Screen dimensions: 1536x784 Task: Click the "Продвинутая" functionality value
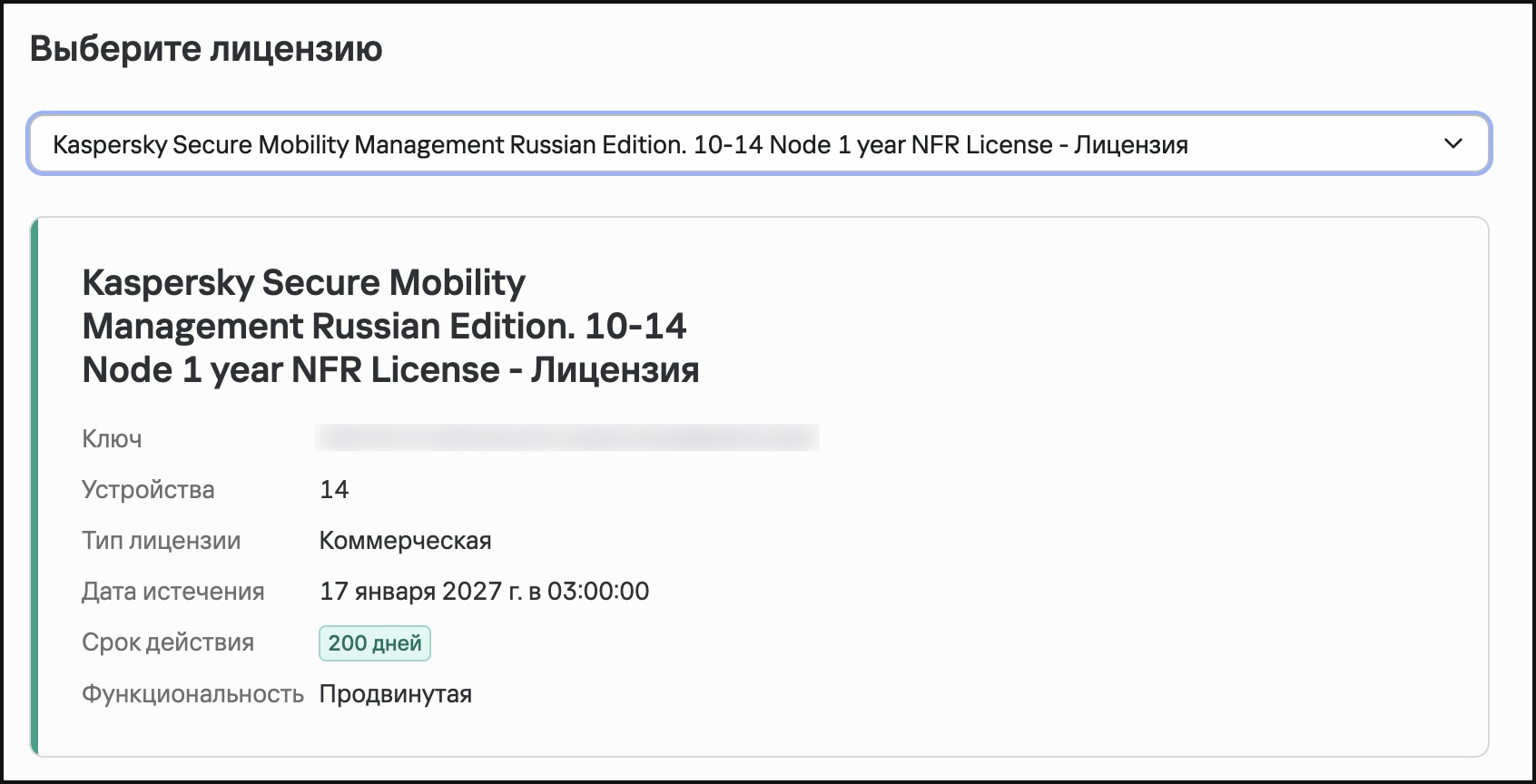coord(396,694)
